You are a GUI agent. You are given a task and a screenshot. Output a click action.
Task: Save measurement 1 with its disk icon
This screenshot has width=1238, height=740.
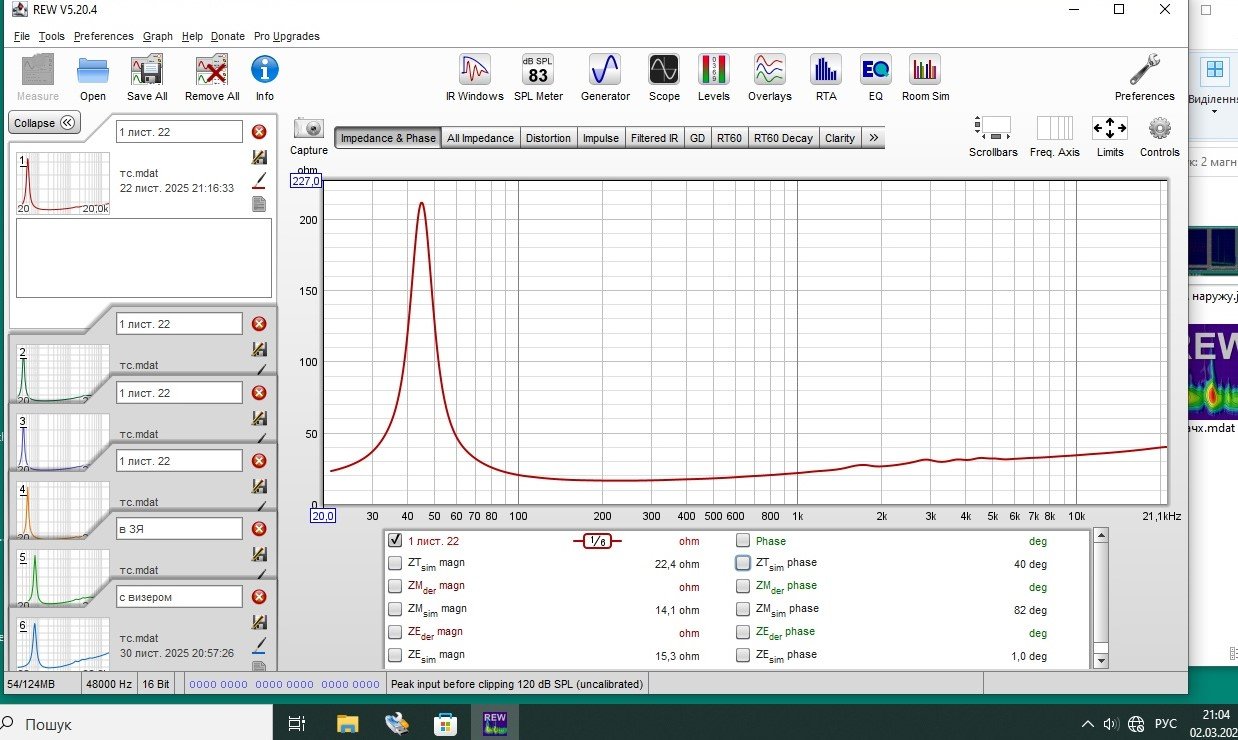coord(259,157)
